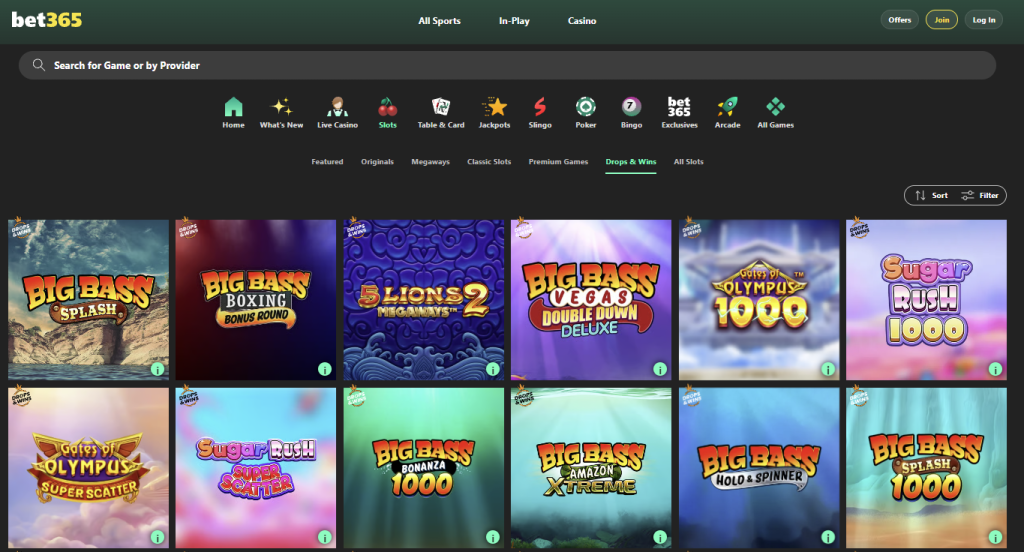Viewport: 1024px width, 552px height.
Task: Open the Sort options
Action: 931,195
